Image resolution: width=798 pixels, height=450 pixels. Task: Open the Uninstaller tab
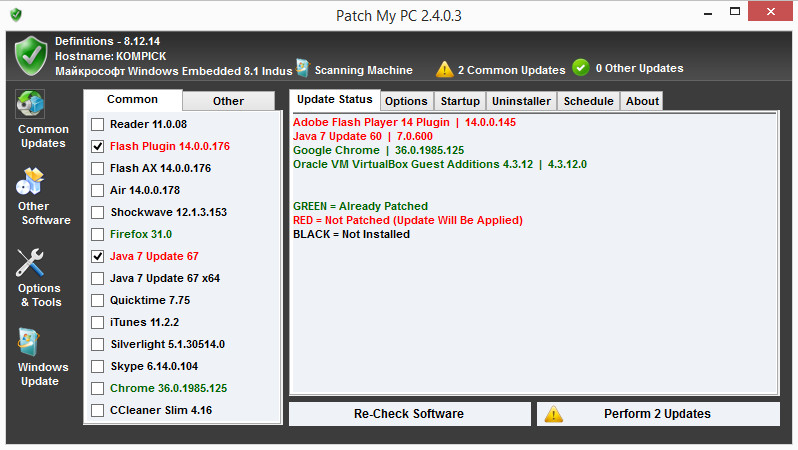[521, 101]
